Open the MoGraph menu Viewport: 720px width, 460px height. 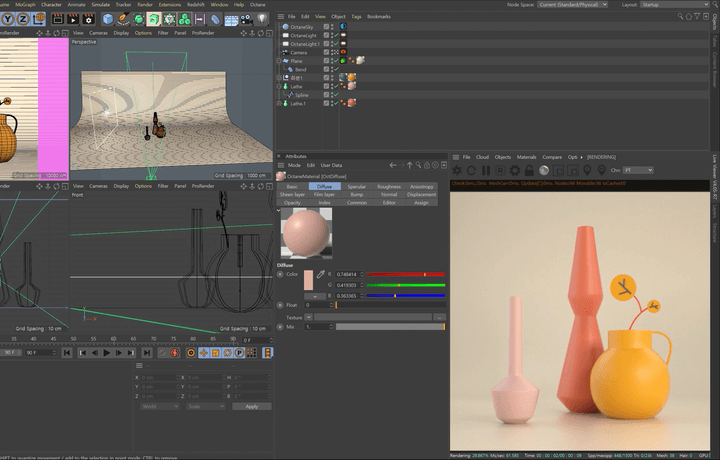(25, 4)
